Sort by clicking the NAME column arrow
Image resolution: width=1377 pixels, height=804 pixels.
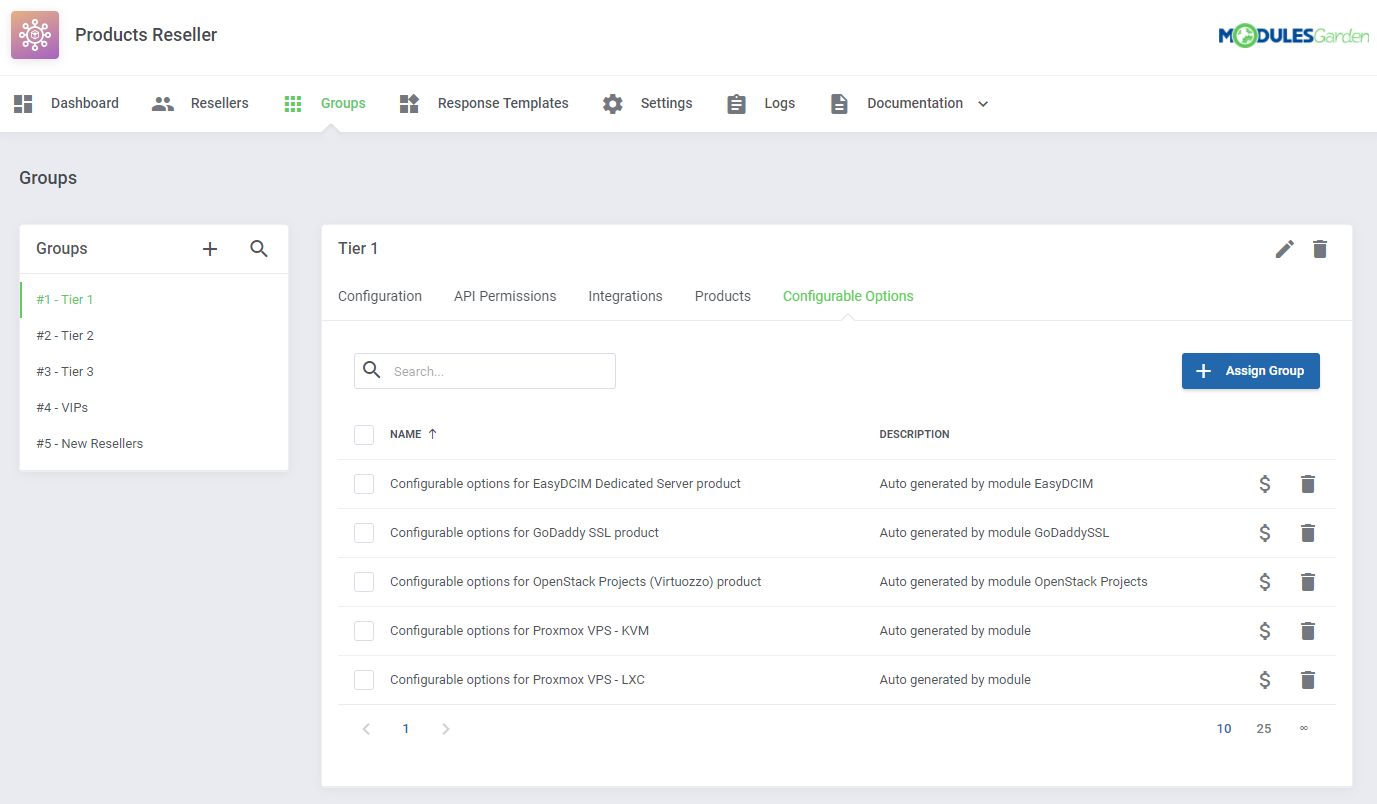[x=432, y=433]
